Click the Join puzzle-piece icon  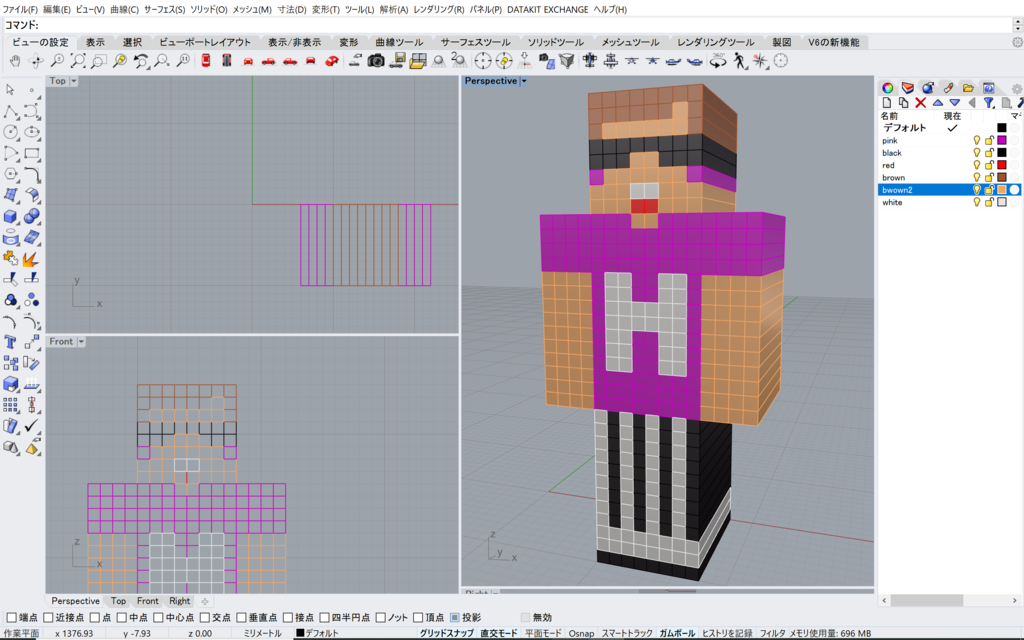(10, 259)
